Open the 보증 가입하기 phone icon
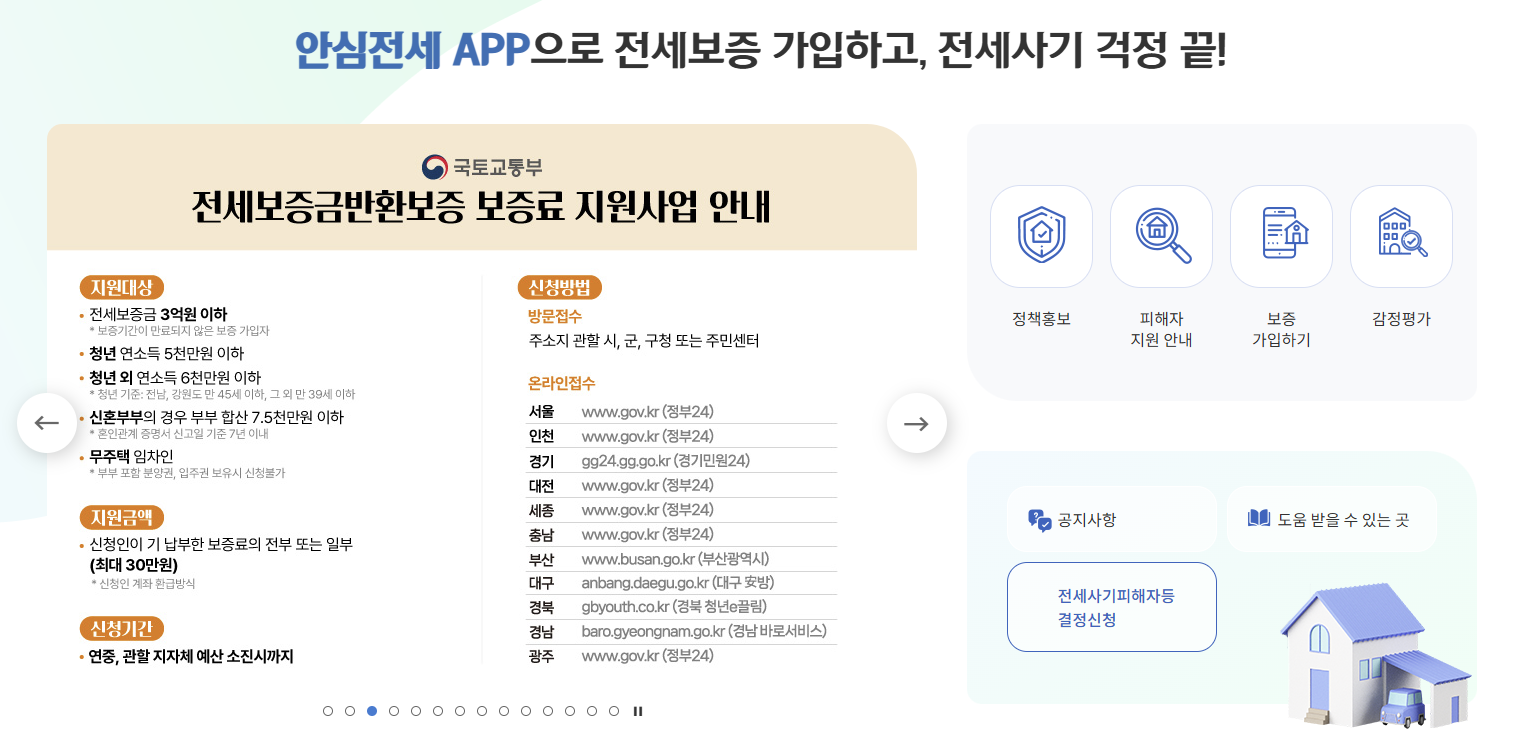1526x754 pixels. 1281,236
